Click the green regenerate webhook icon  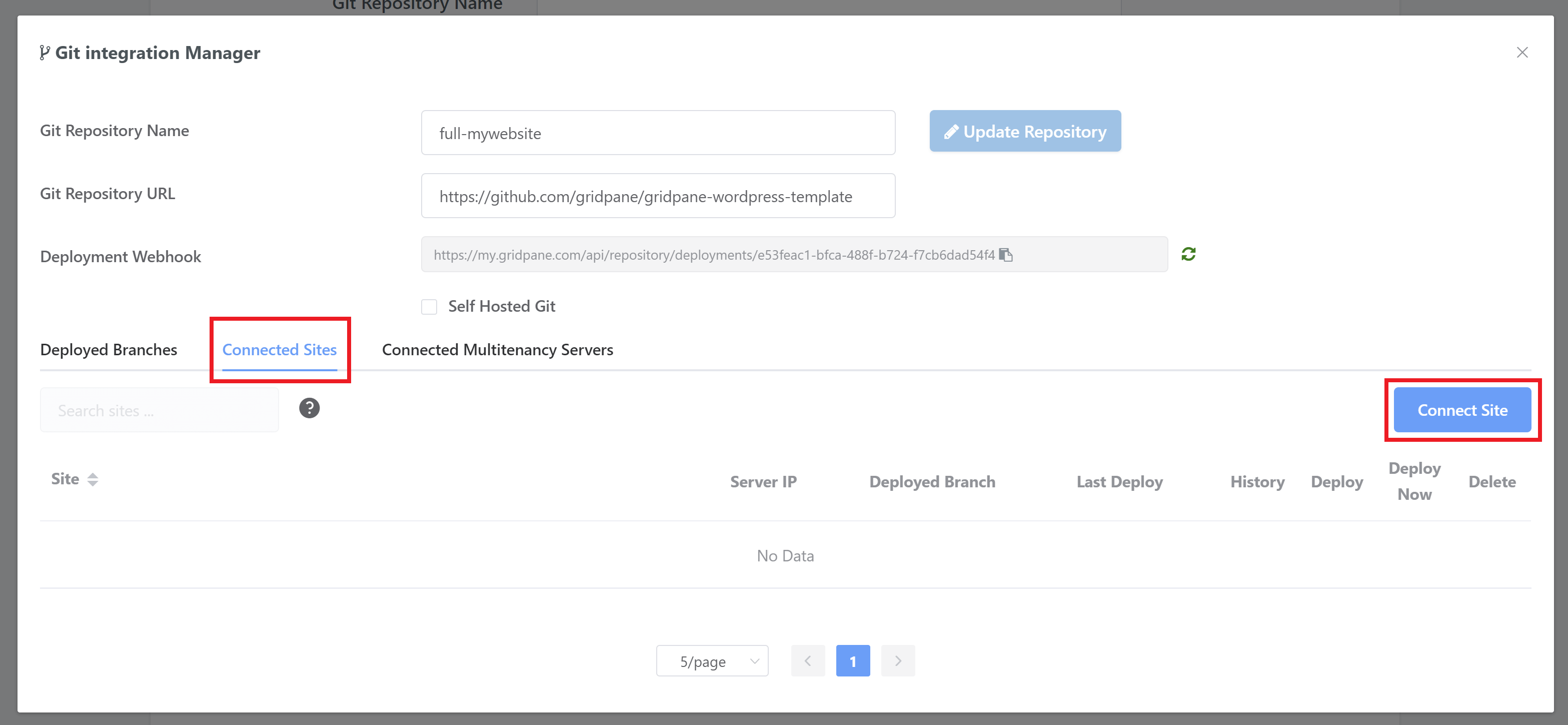1188,254
